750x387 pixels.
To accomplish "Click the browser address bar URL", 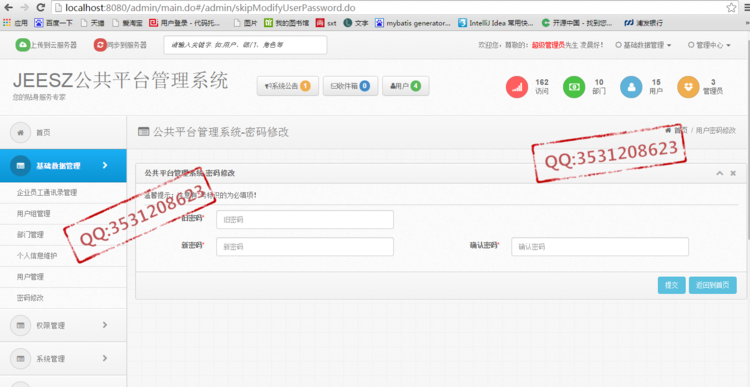I will pos(210,8).
